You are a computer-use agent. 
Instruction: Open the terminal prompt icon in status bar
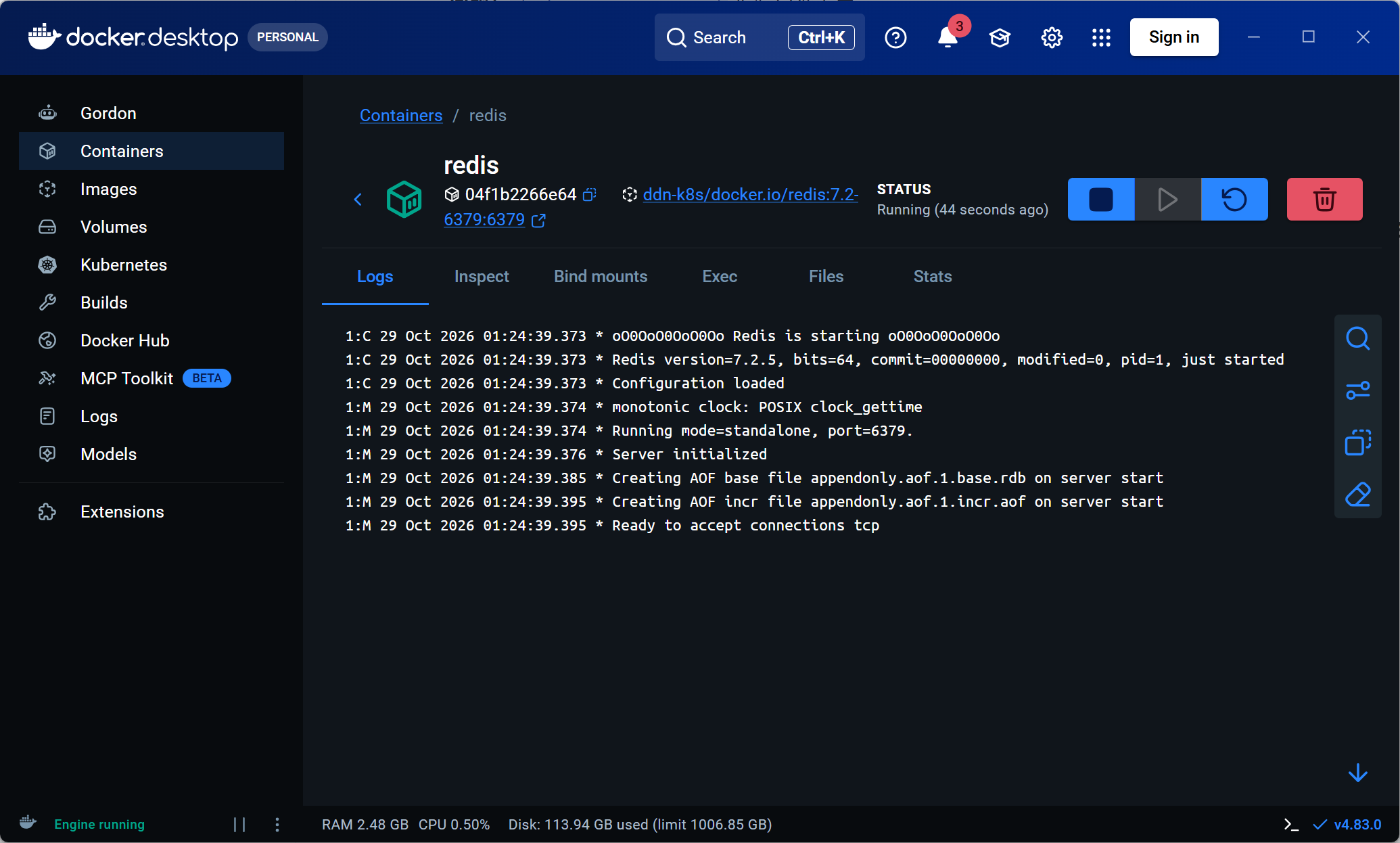1291,824
